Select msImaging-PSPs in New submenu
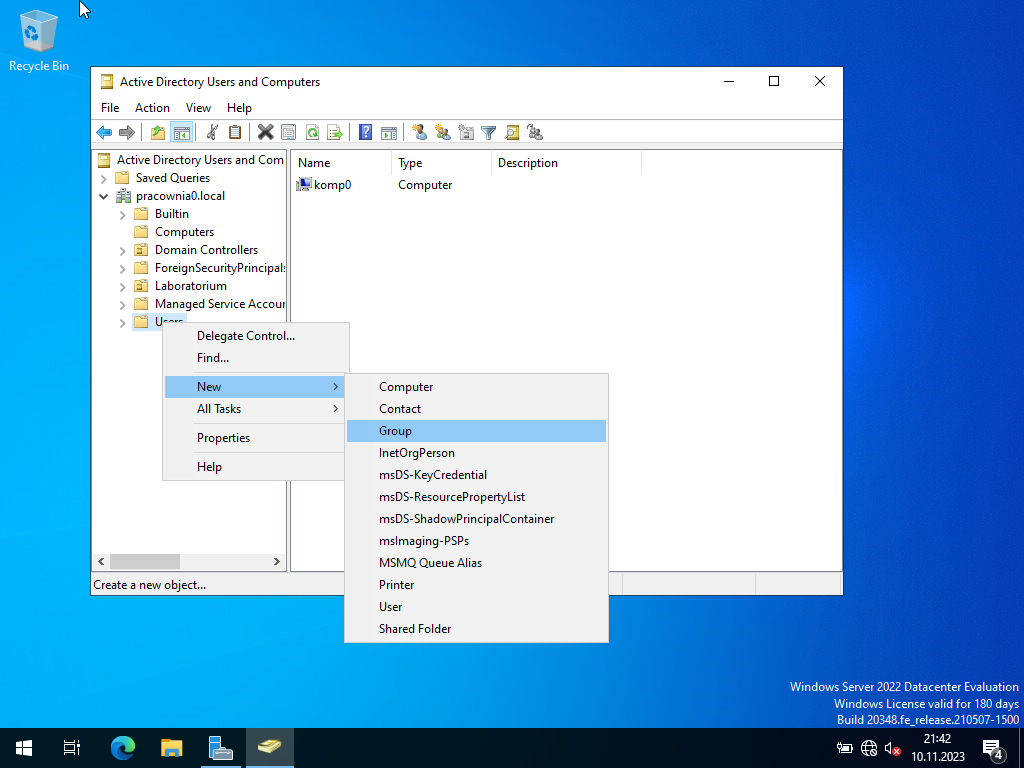The image size is (1024, 768). 476,541
